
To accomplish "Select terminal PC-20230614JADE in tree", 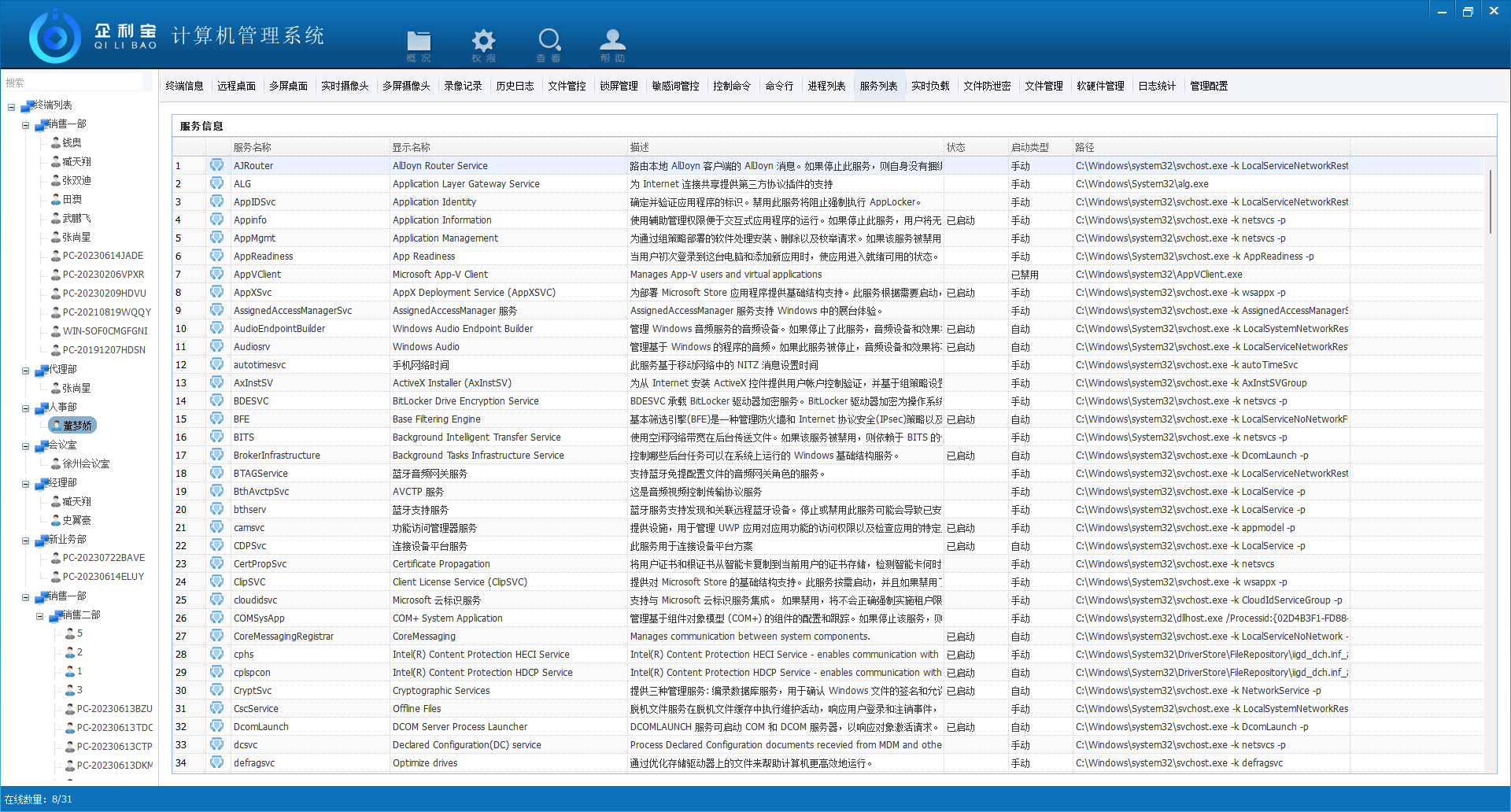I will (102, 256).
